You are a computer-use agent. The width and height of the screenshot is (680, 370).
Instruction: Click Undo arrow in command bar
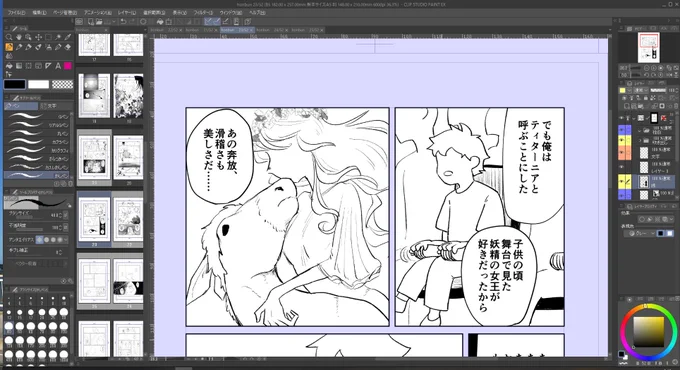tap(123, 21)
